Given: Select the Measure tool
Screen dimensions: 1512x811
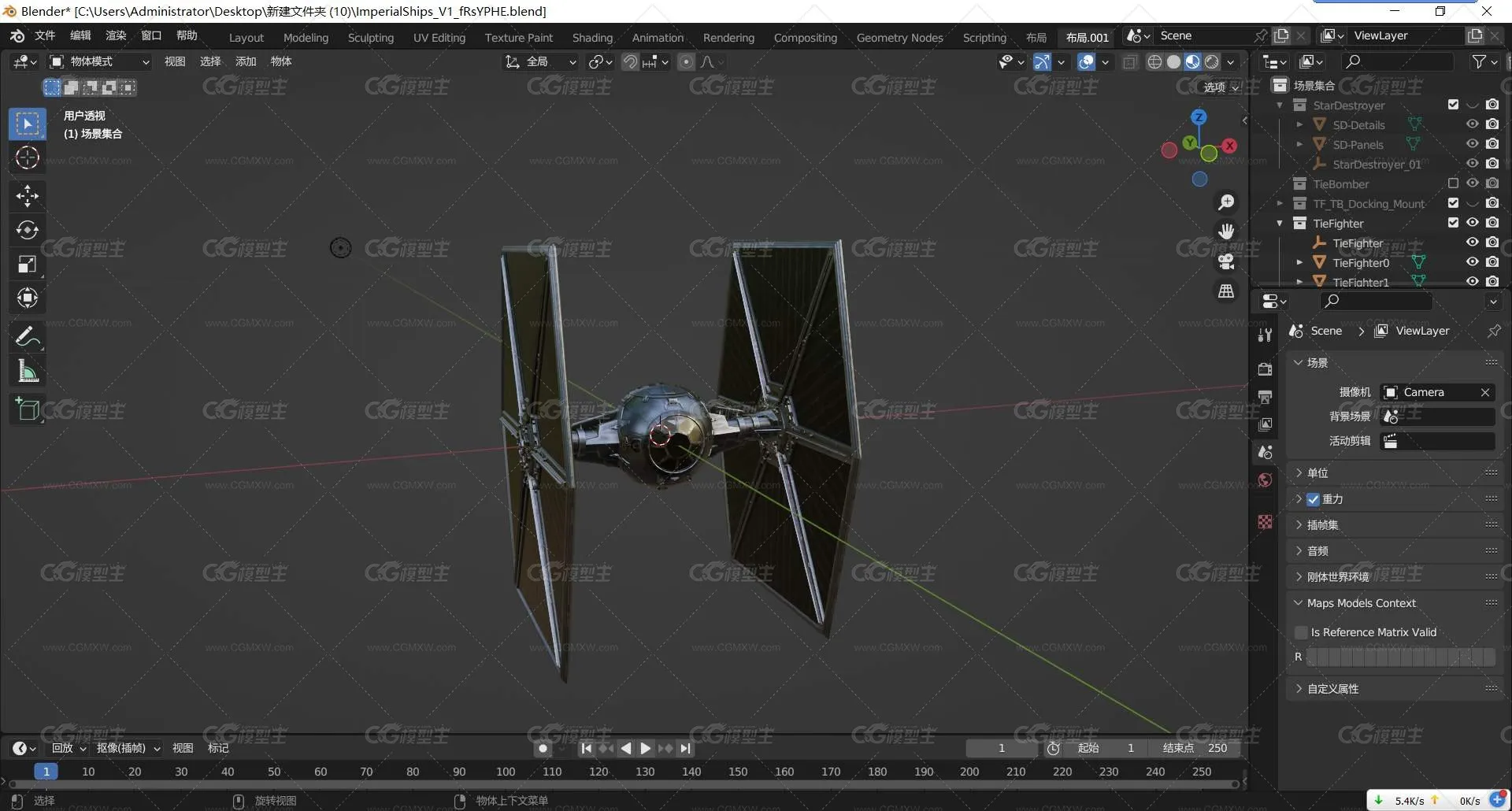Looking at the screenshot, I should pyautogui.click(x=28, y=371).
